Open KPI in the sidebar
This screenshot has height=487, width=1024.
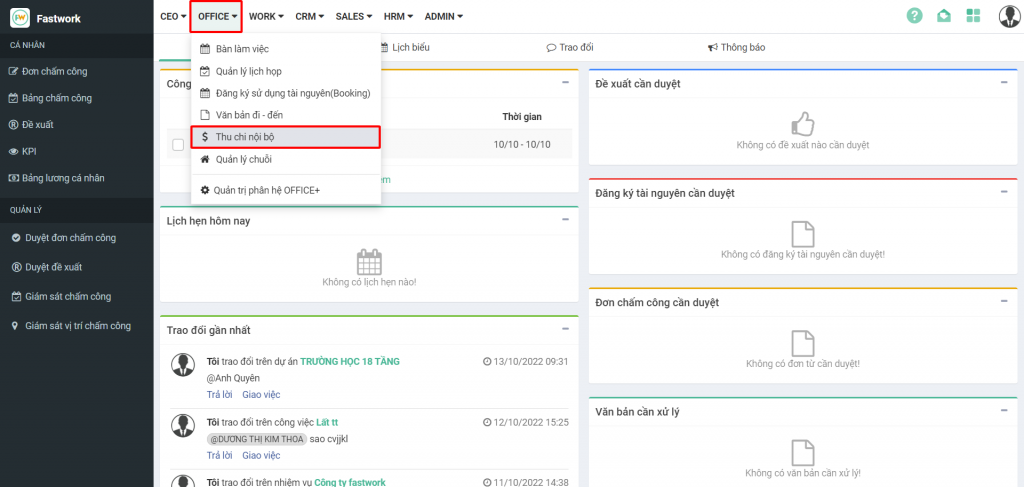coord(29,152)
